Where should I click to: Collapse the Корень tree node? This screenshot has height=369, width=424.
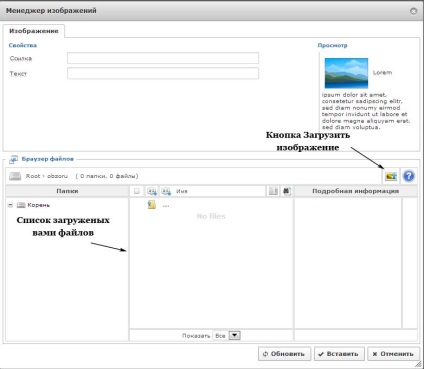tap(10, 205)
